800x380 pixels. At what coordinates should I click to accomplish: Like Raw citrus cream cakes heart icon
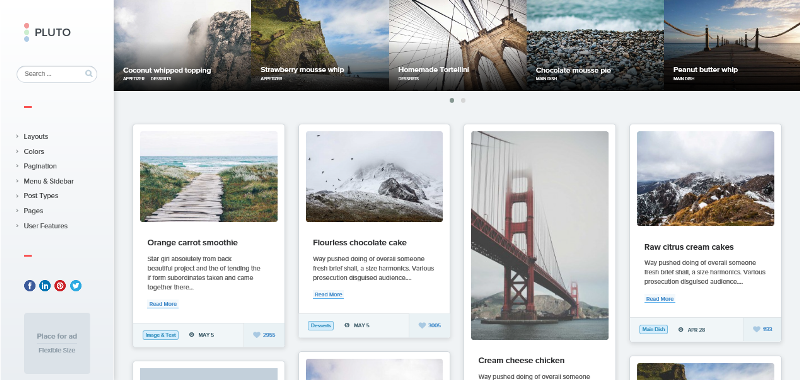point(756,330)
